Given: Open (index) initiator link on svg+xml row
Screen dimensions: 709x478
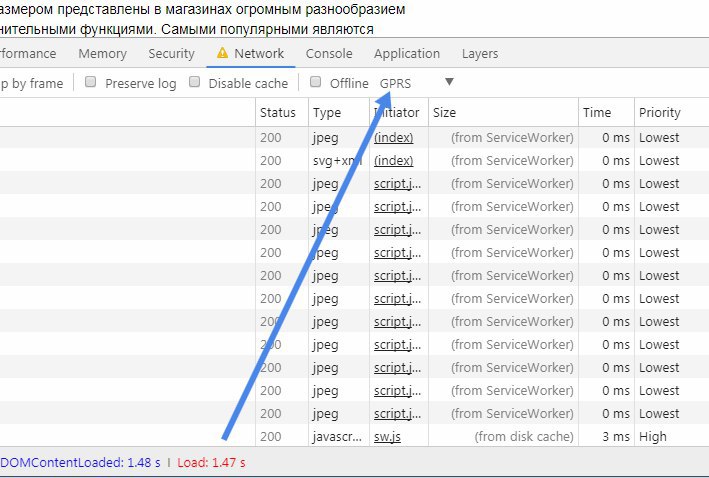Looking at the screenshot, I should click(393, 161).
